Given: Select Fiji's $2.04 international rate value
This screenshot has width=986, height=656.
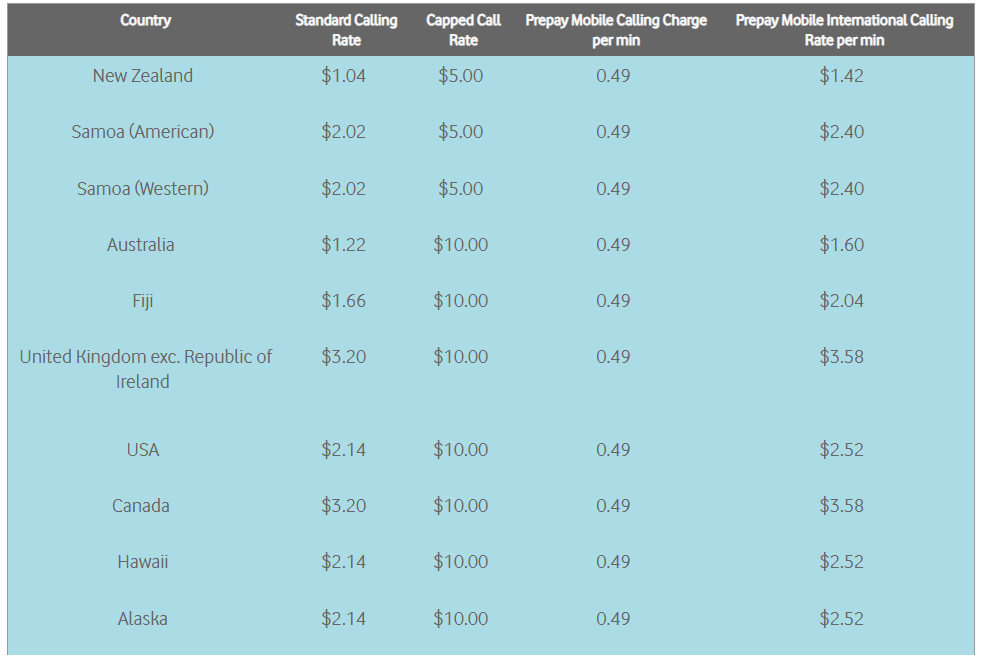Looking at the screenshot, I should (x=841, y=301).
